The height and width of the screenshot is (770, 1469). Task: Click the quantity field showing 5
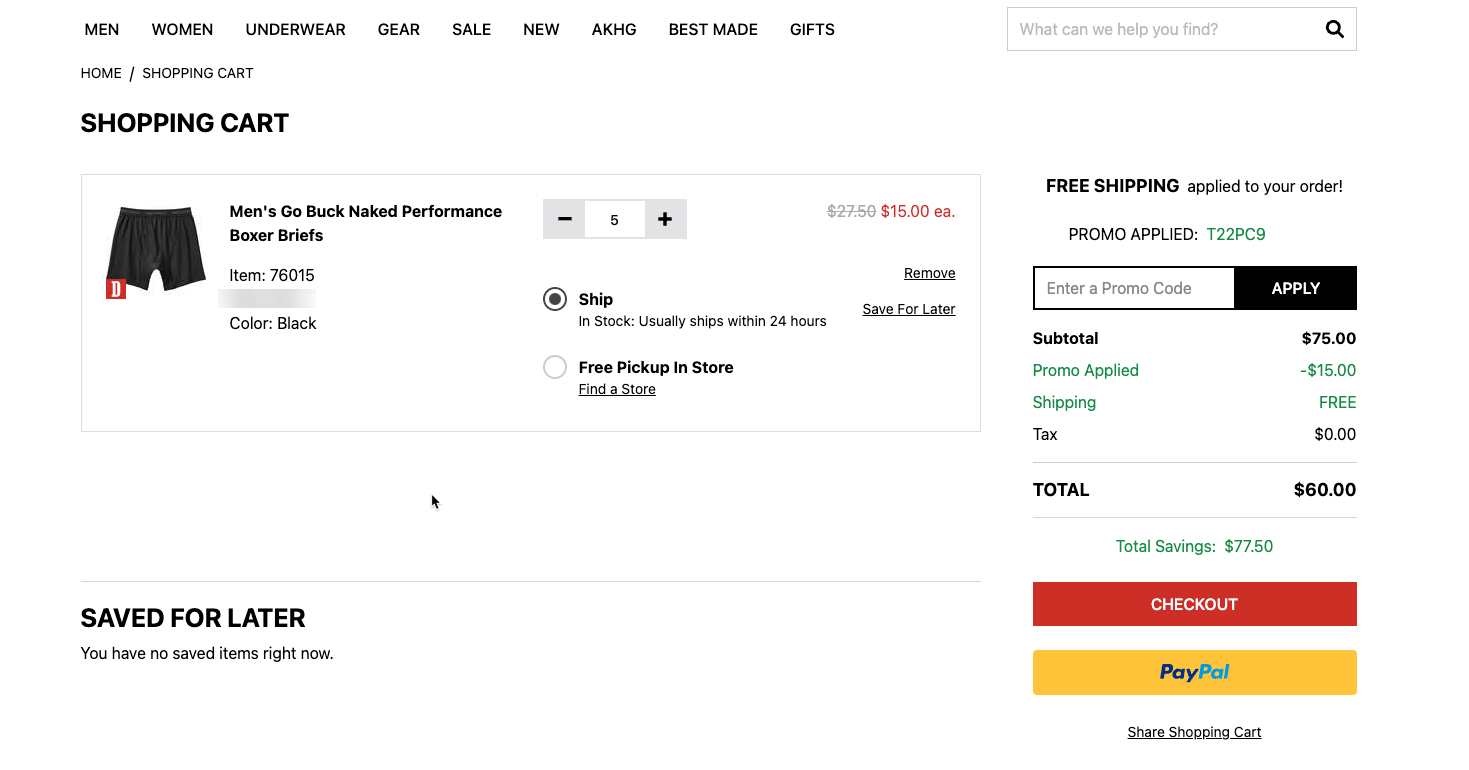point(614,219)
